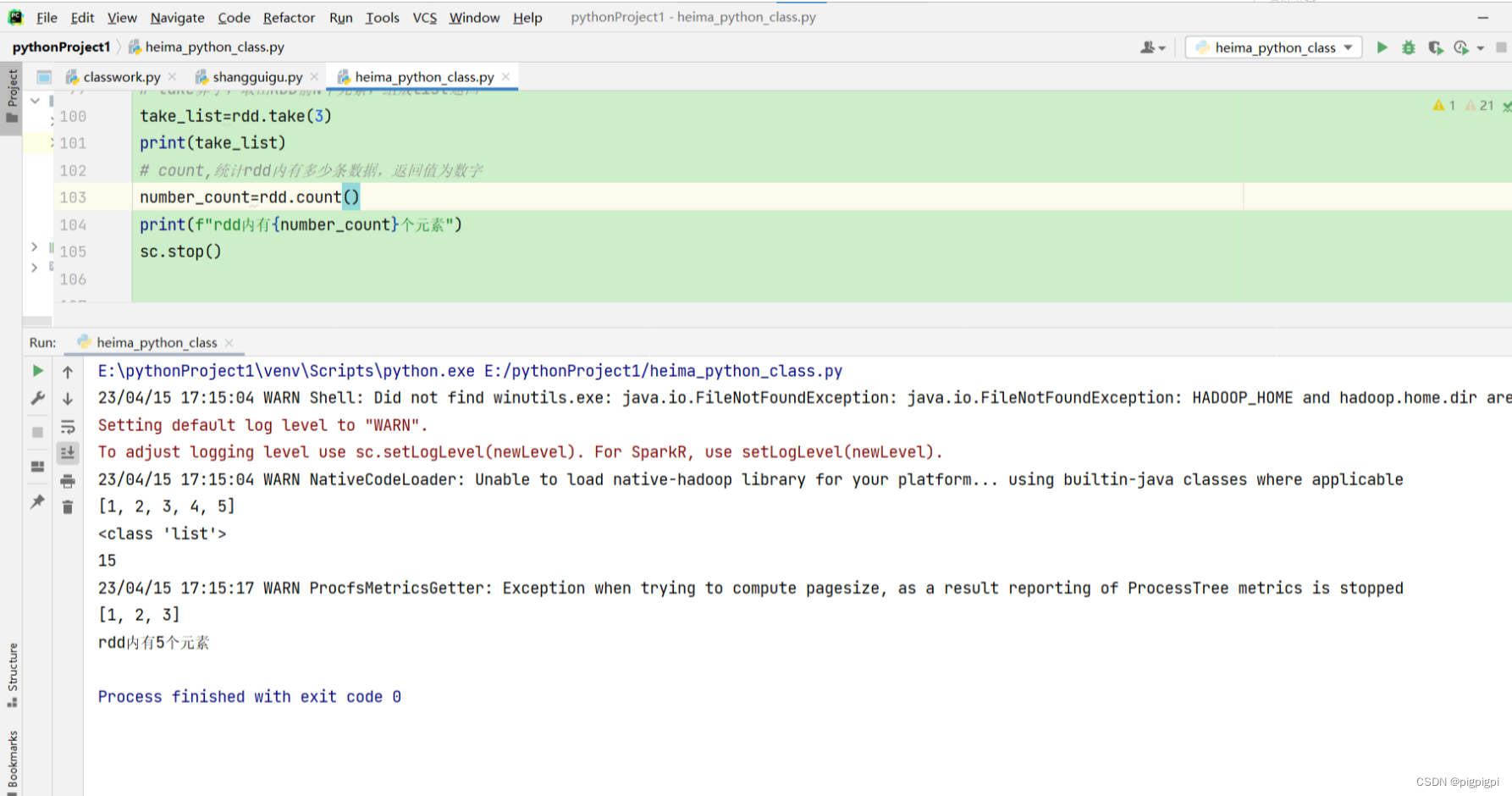The width and height of the screenshot is (1512, 796).
Task: Open the Refactor menu
Action: (289, 17)
